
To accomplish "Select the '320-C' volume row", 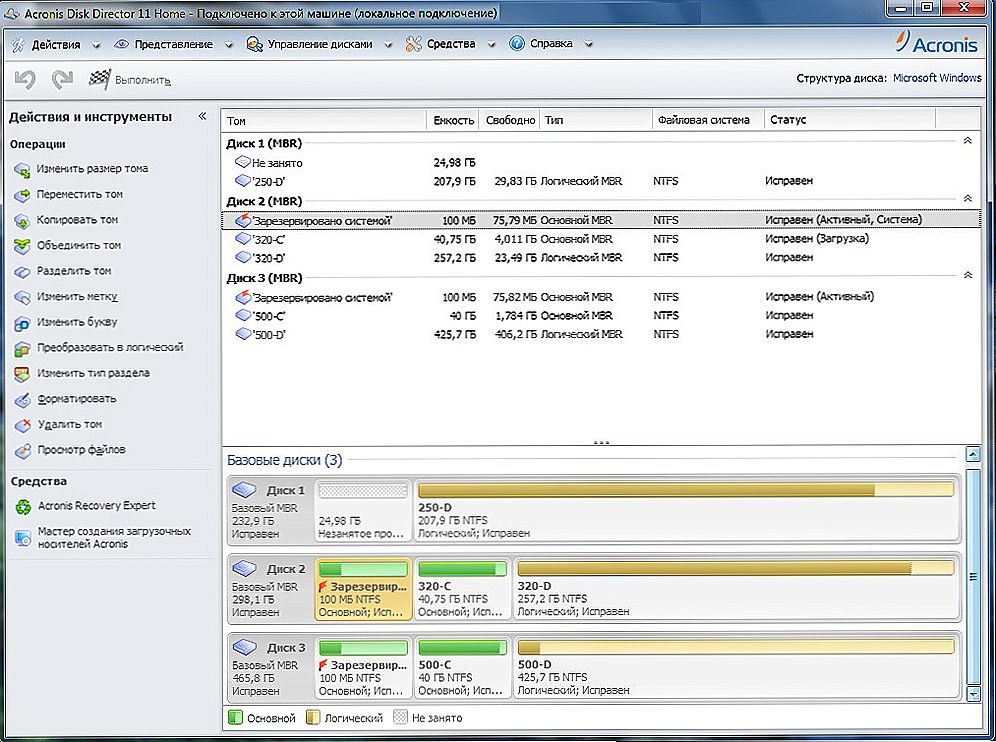I will (600, 239).
